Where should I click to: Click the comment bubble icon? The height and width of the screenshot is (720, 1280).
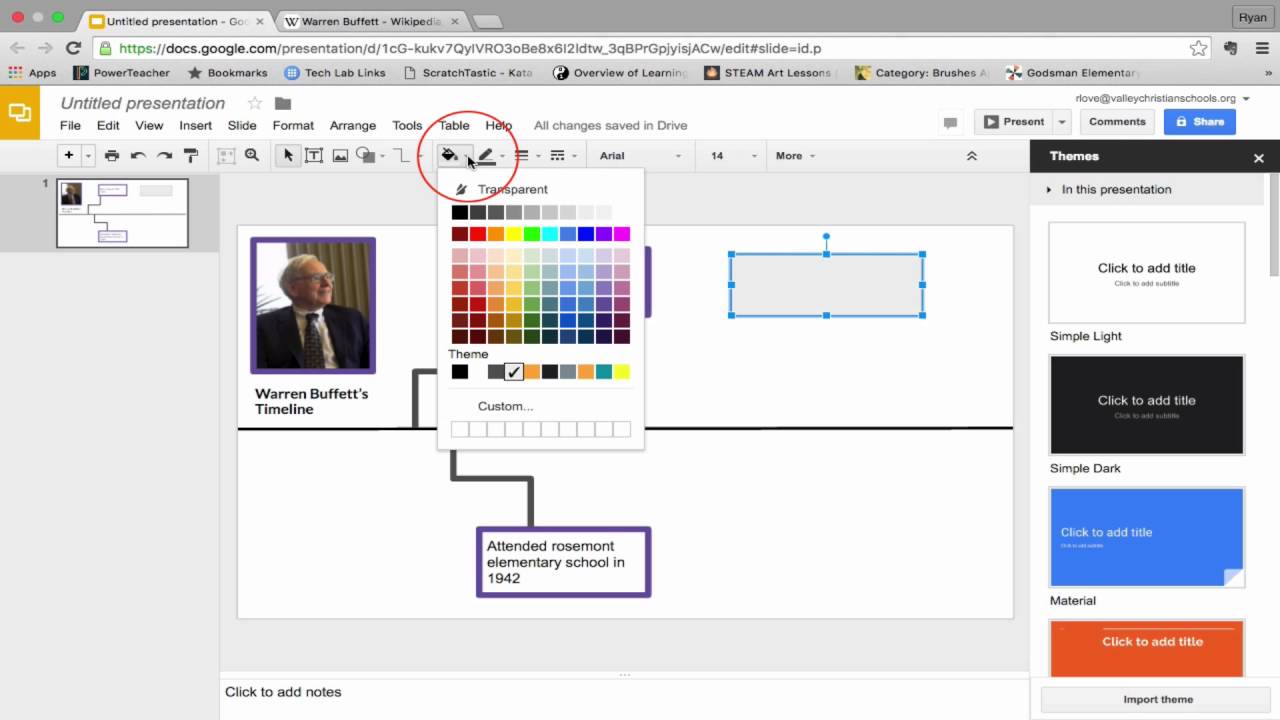(x=950, y=122)
